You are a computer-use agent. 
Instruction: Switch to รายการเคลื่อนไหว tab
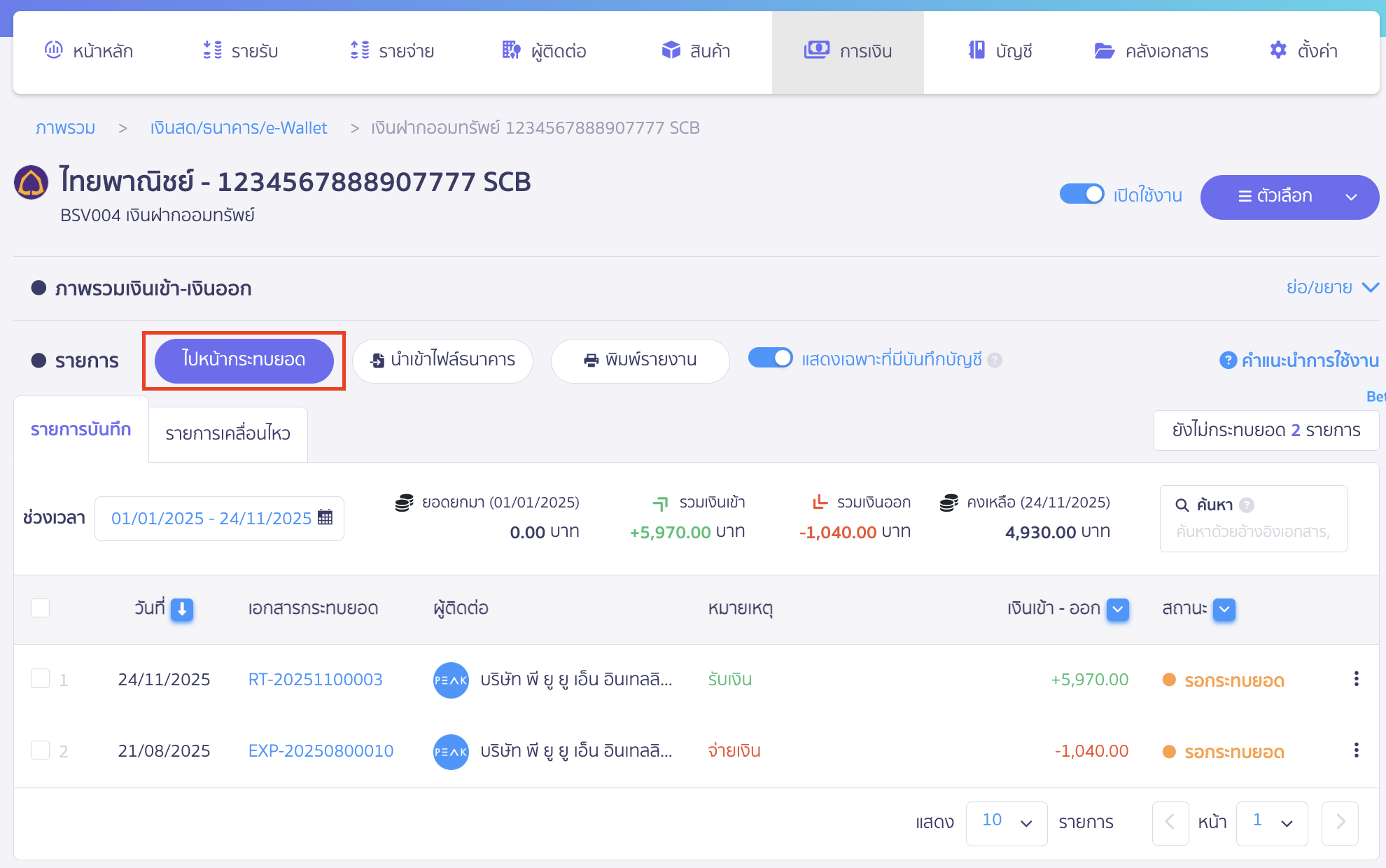pyautogui.click(x=227, y=433)
